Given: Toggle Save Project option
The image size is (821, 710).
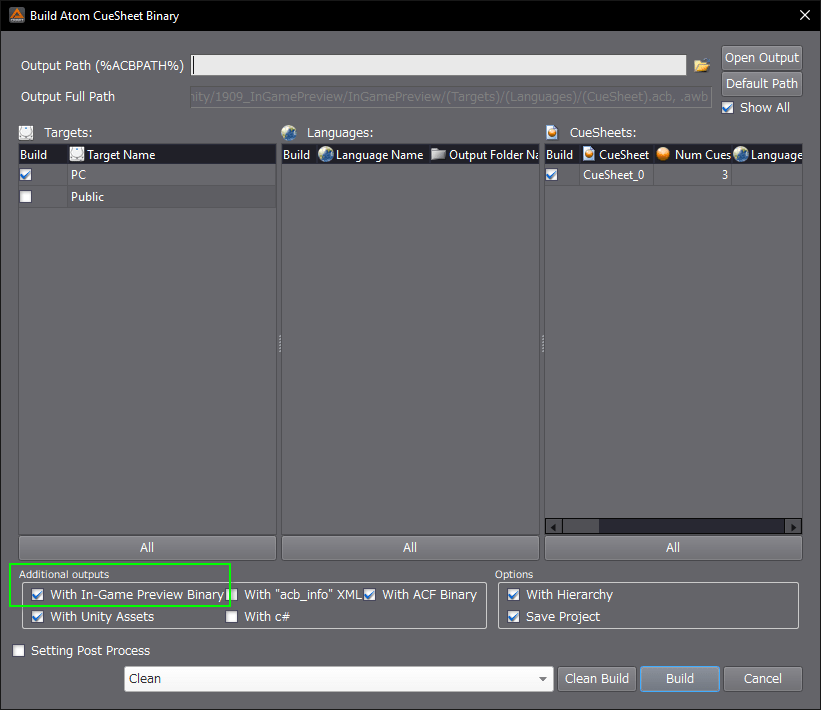Looking at the screenshot, I should tap(514, 616).
